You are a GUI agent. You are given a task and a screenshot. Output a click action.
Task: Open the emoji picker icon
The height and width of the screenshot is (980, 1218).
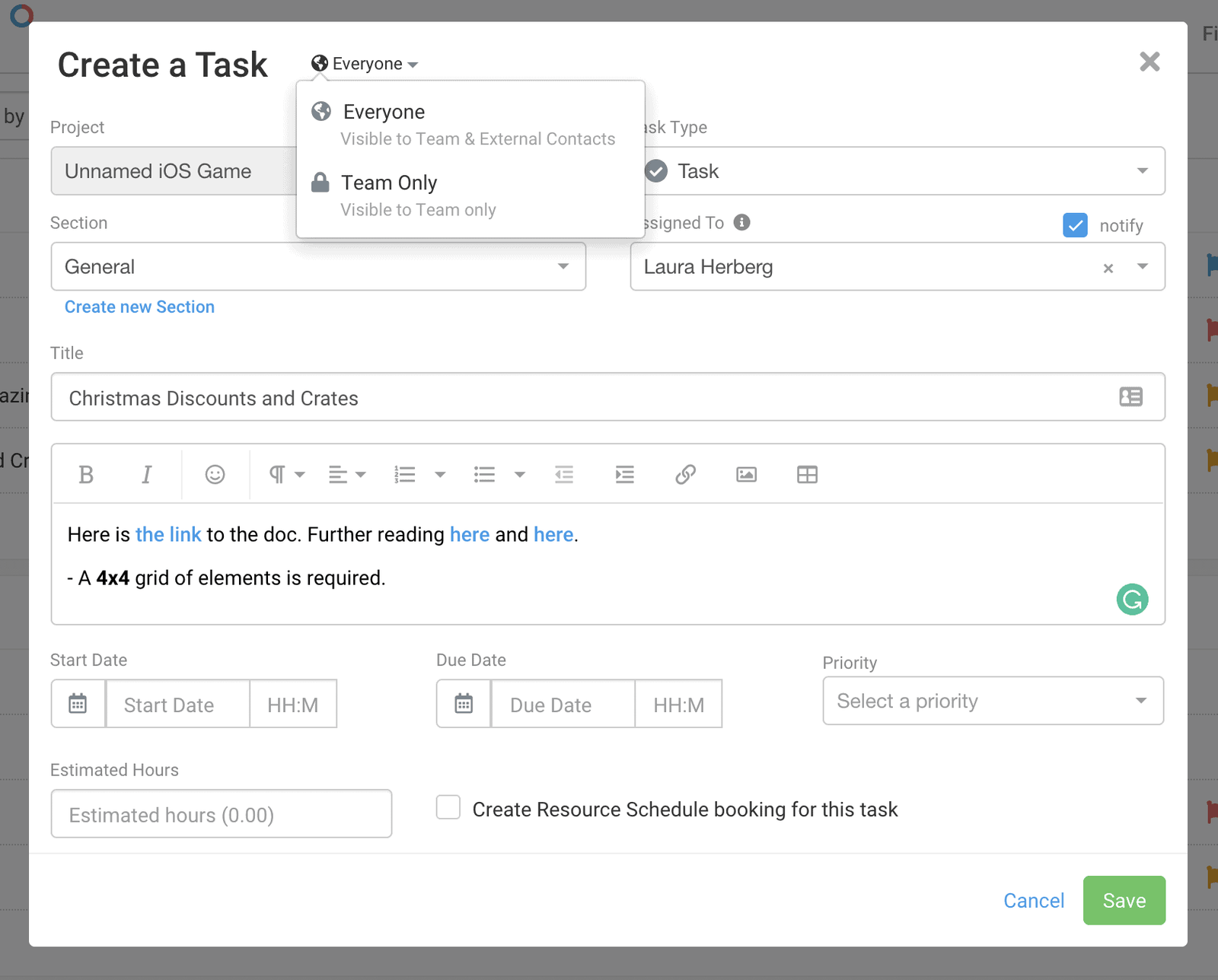215,475
